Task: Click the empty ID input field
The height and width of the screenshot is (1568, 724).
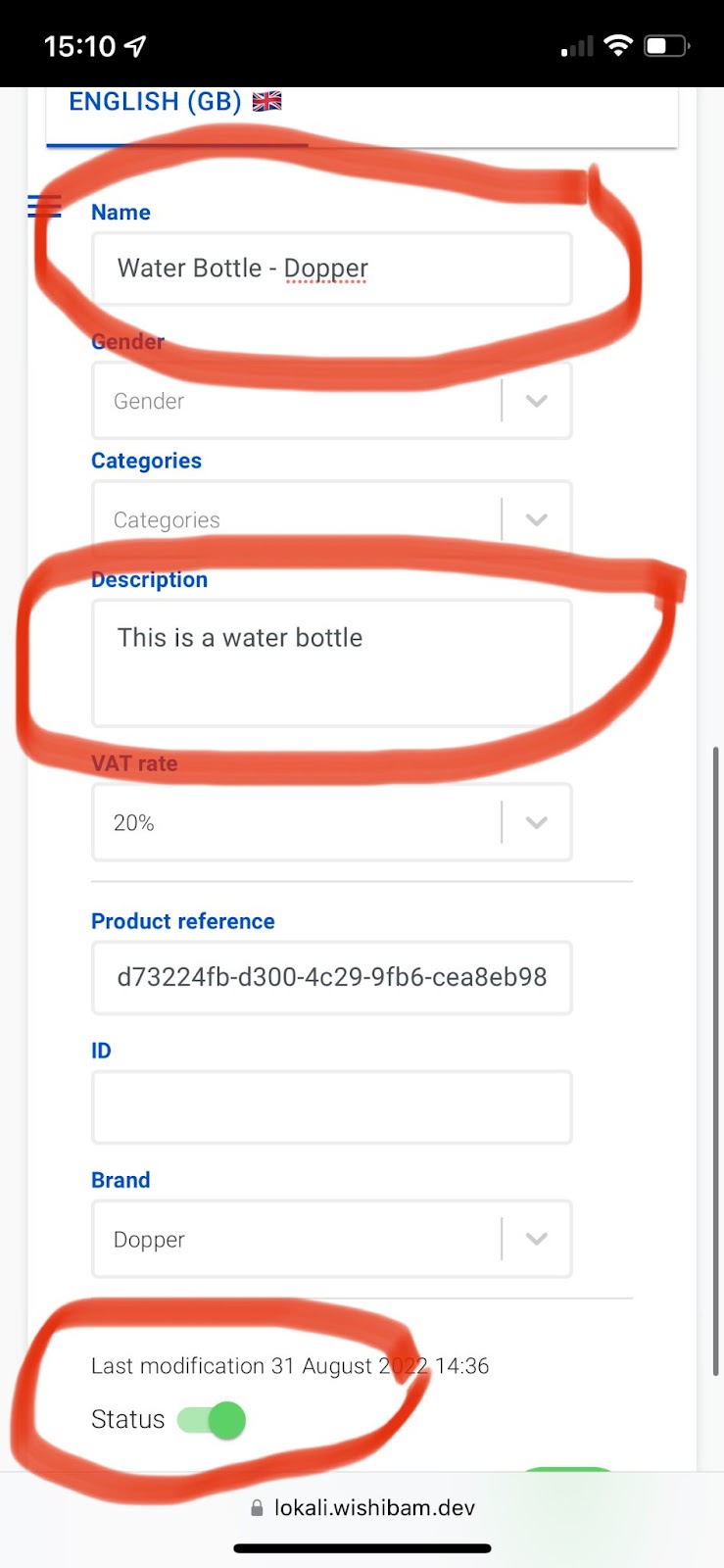Action: click(x=332, y=1107)
